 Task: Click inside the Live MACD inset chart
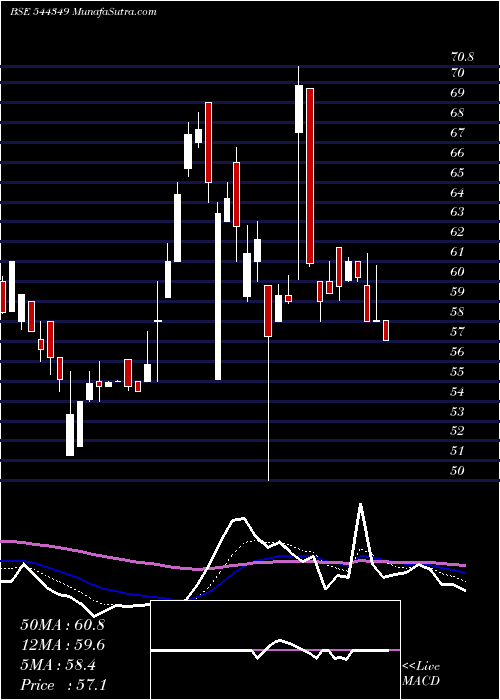(x=275, y=650)
